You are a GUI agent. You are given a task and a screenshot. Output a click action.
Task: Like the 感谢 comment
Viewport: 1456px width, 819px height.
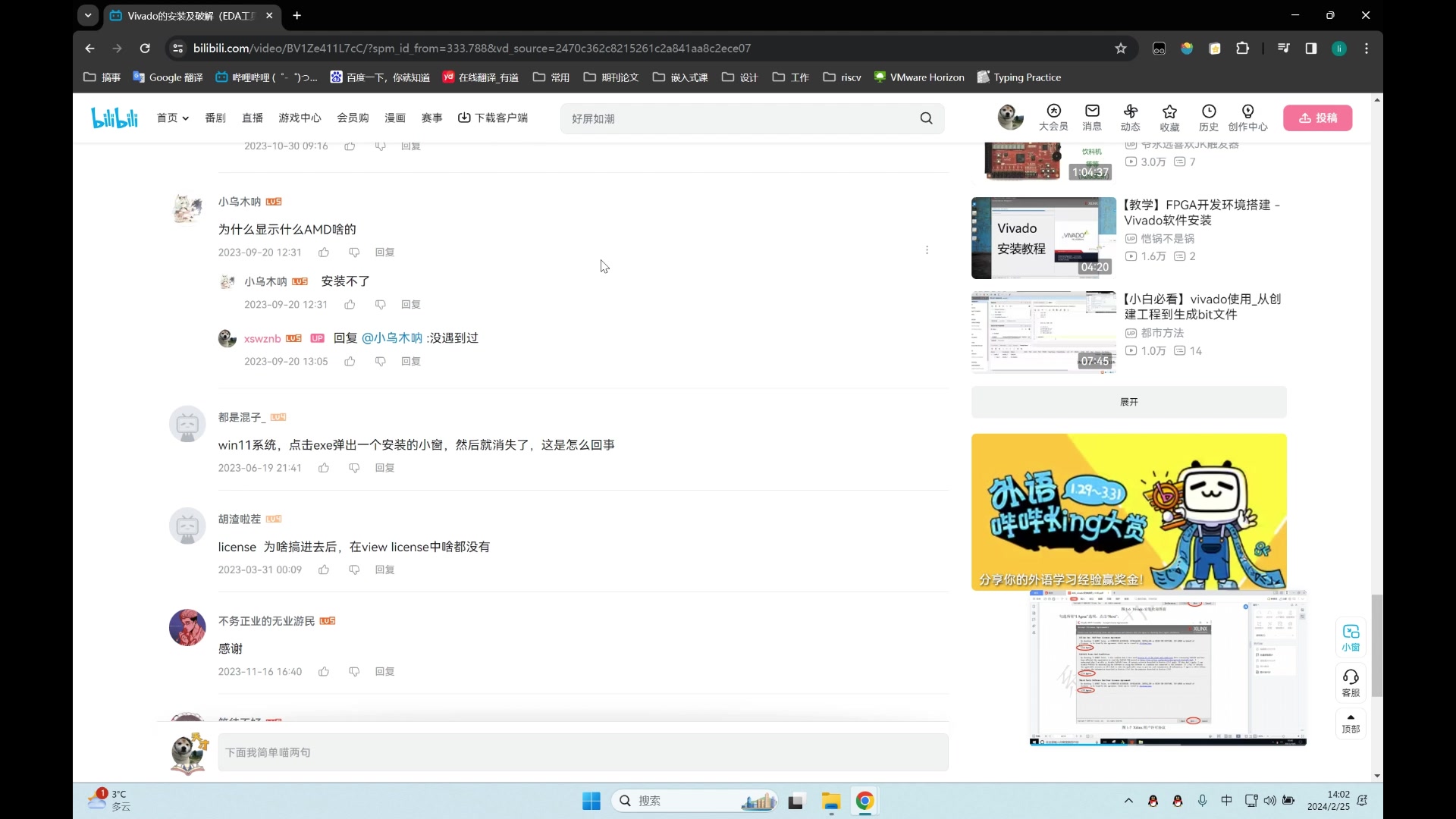tap(324, 672)
